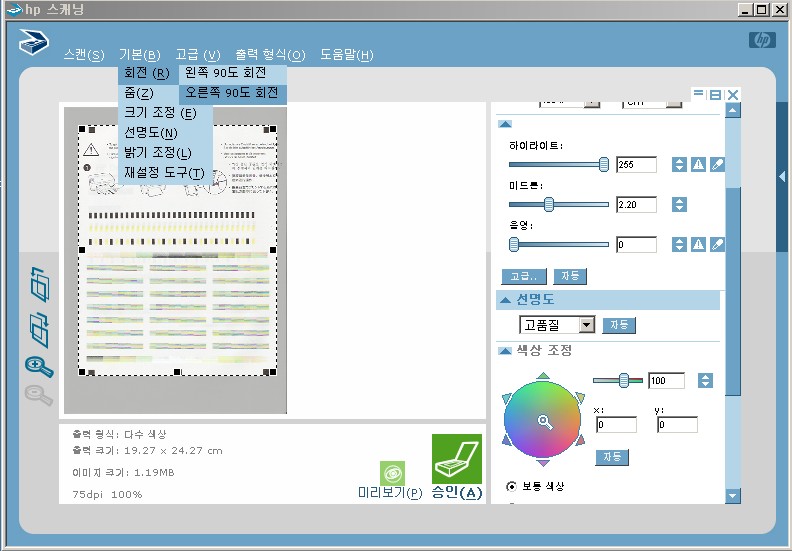Click the color wheel center
792x551 pixels.
(544, 421)
